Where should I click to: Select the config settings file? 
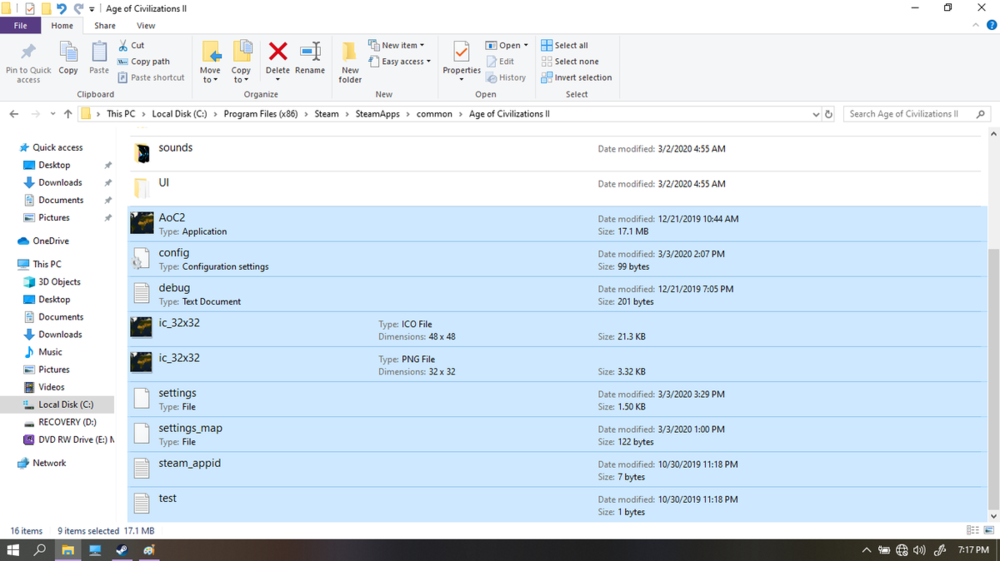(x=556, y=259)
